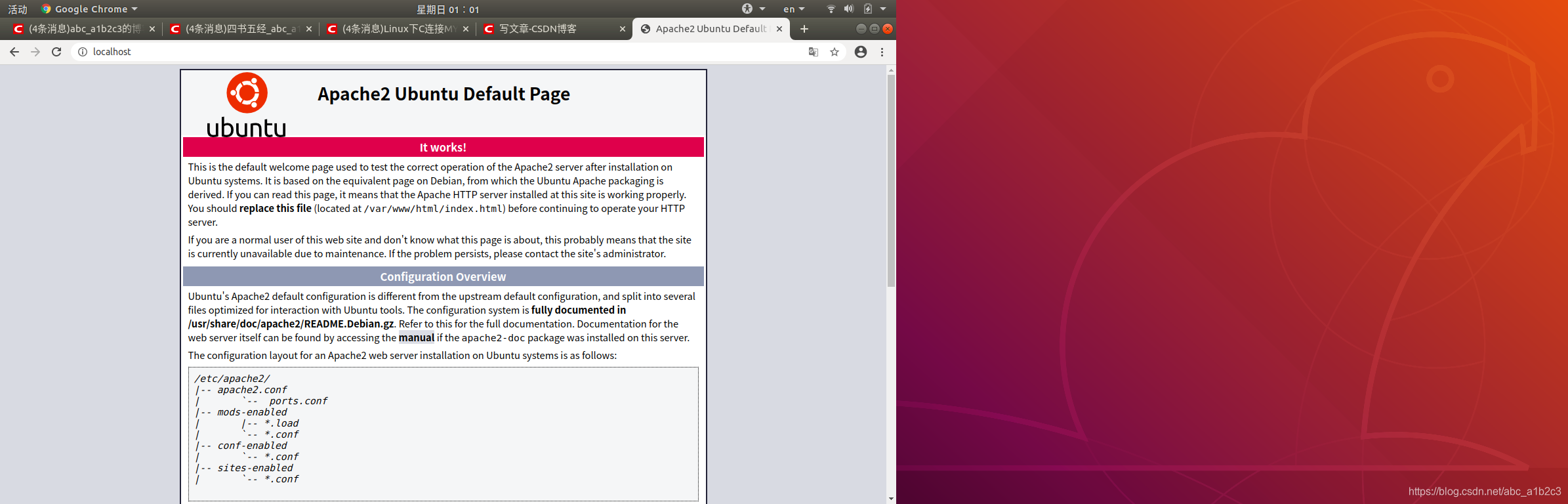The image size is (1568, 504).
Task: Click the It works! banner
Action: [x=444, y=147]
